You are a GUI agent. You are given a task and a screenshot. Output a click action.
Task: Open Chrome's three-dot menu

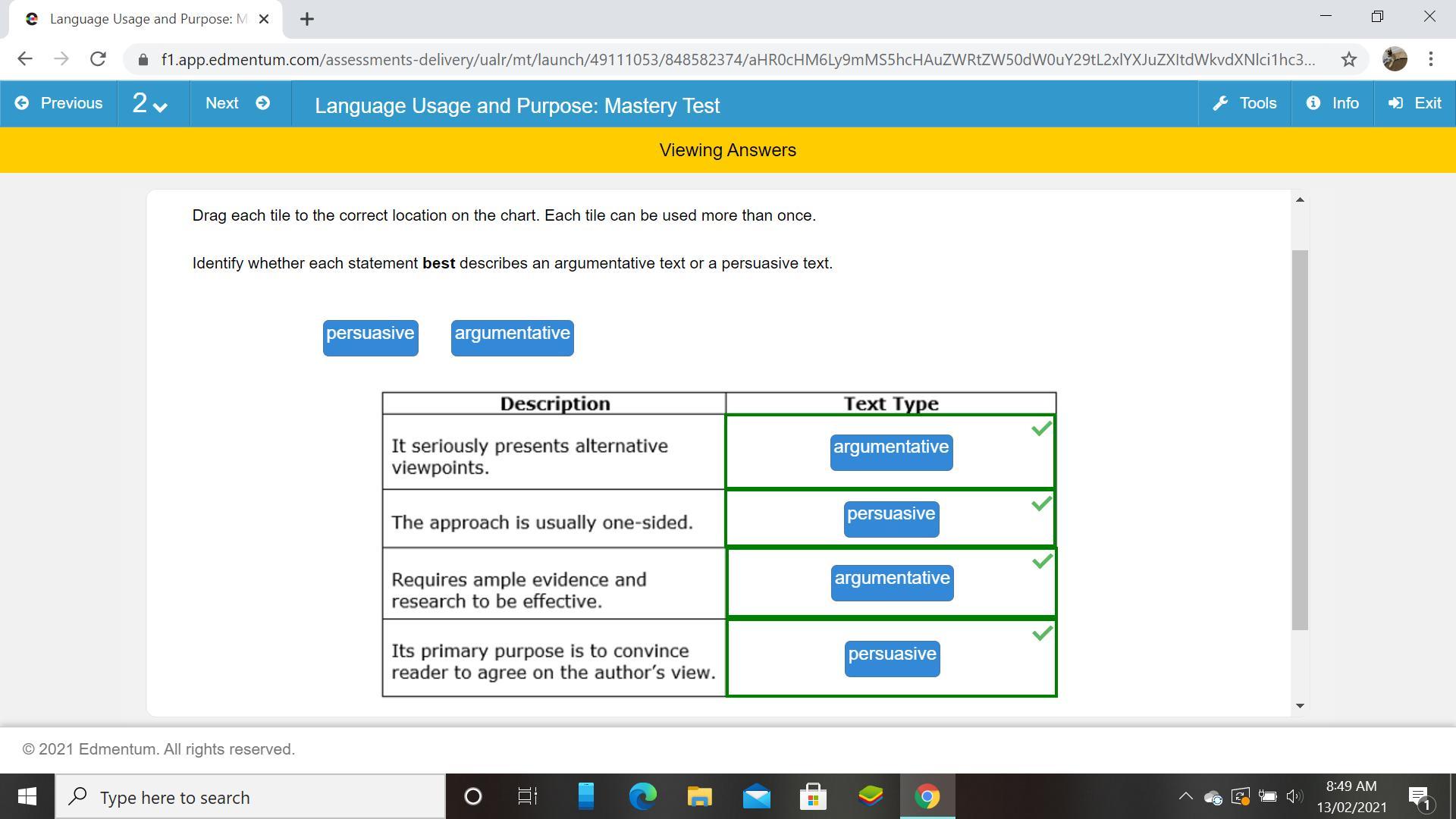pos(1430,59)
